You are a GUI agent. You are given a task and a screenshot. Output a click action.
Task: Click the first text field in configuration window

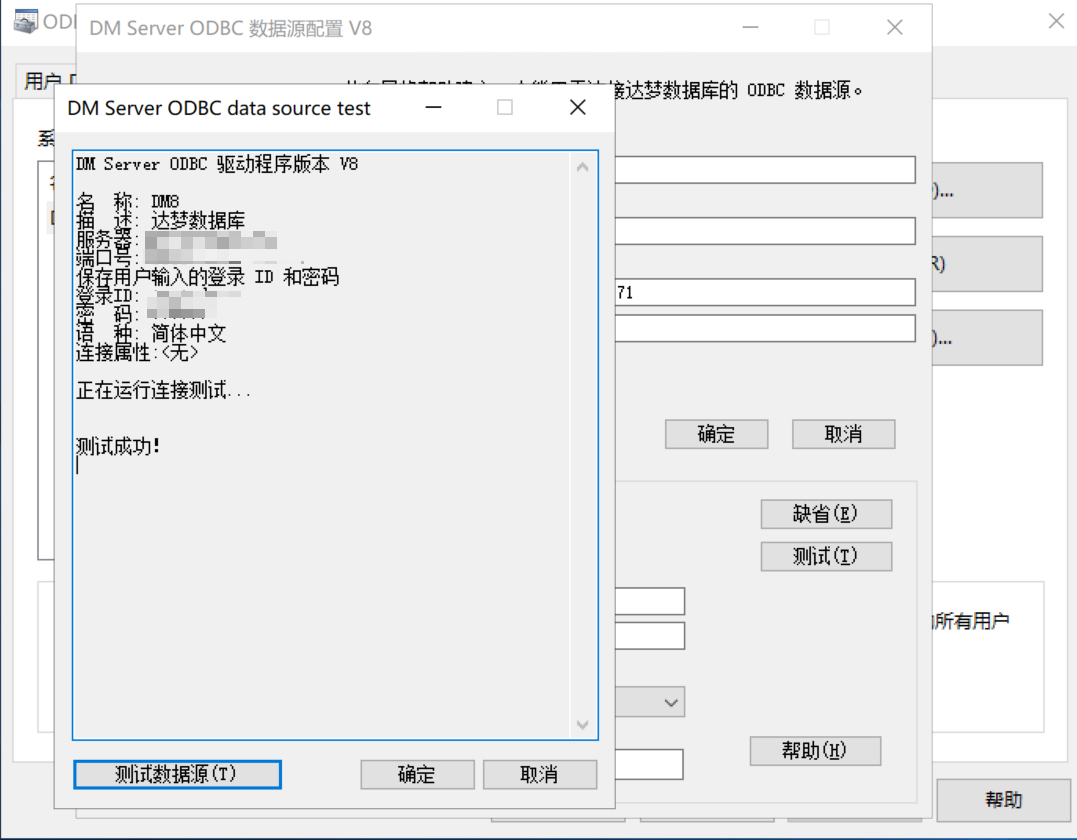(765, 170)
